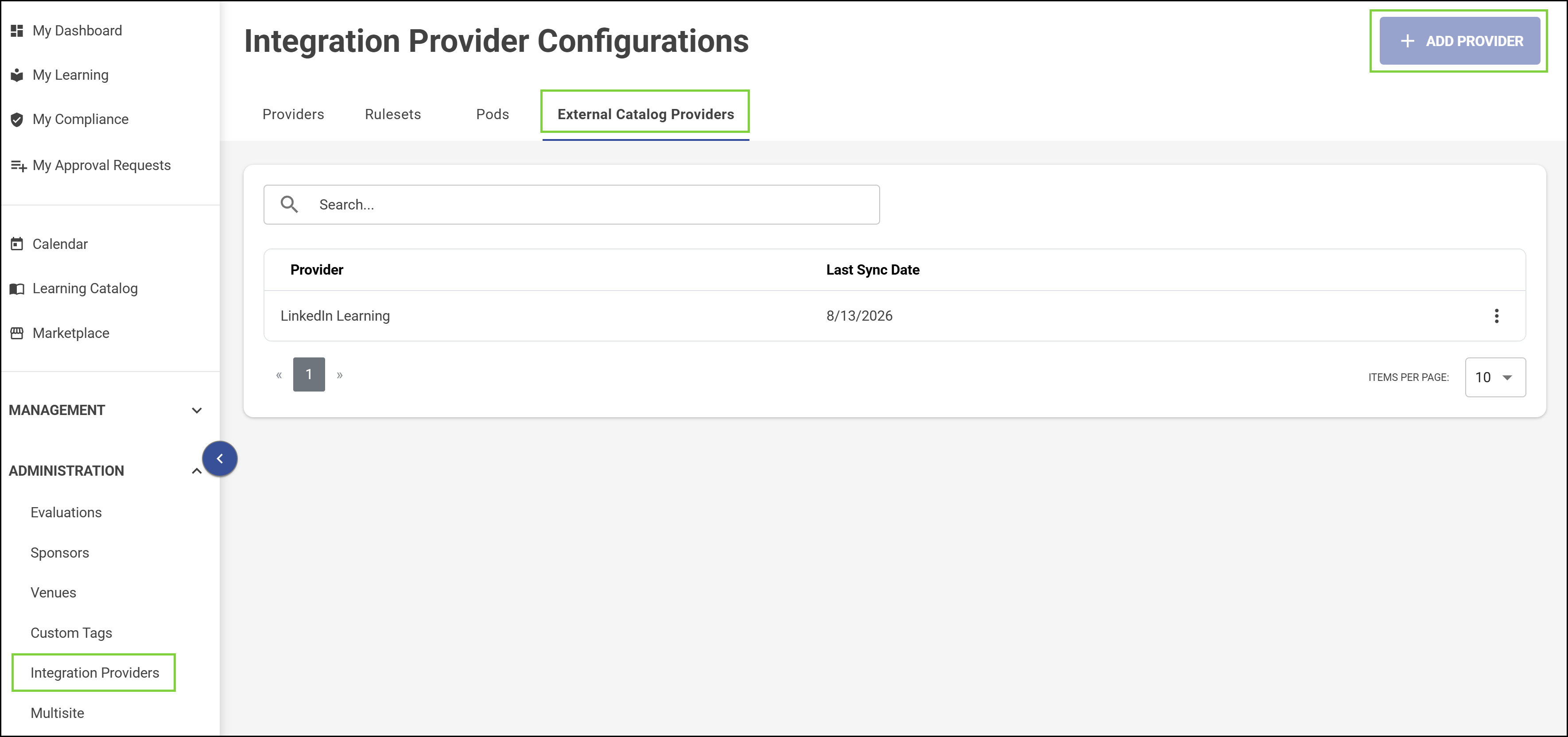Open Custom Tags in Administration menu
This screenshot has width=1568, height=737.
pyautogui.click(x=71, y=633)
